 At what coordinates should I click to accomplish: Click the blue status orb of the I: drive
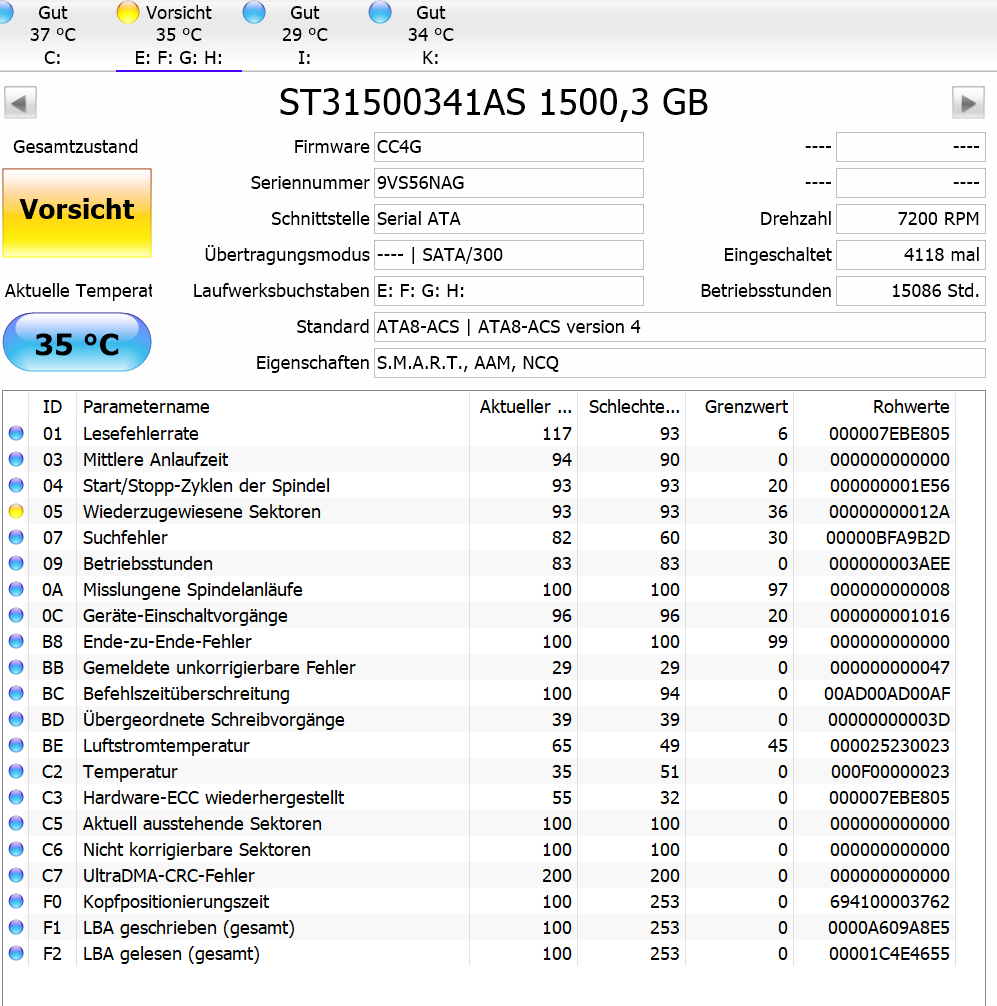click(254, 12)
